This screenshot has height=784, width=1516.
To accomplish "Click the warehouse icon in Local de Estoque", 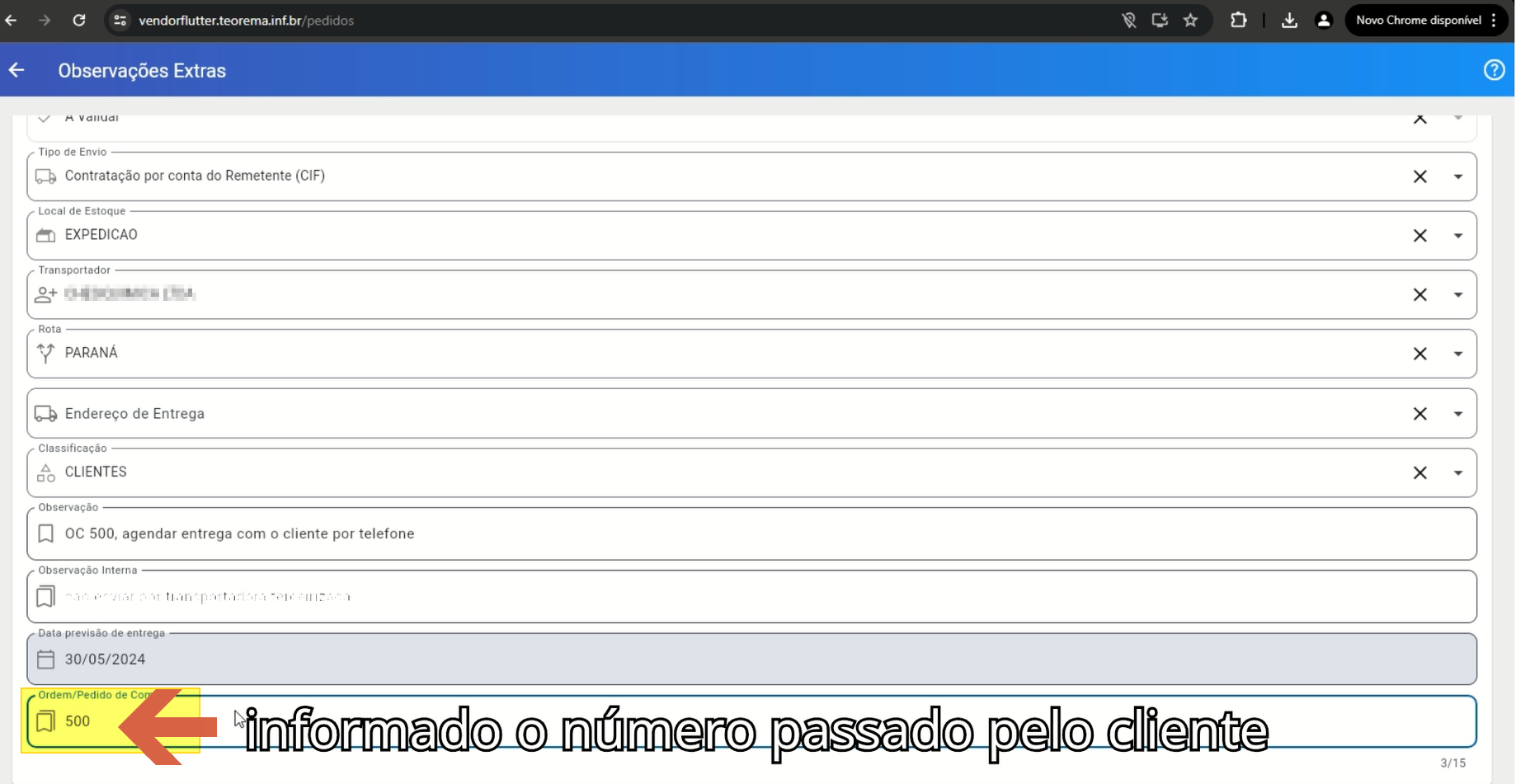I will click(45, 236).
